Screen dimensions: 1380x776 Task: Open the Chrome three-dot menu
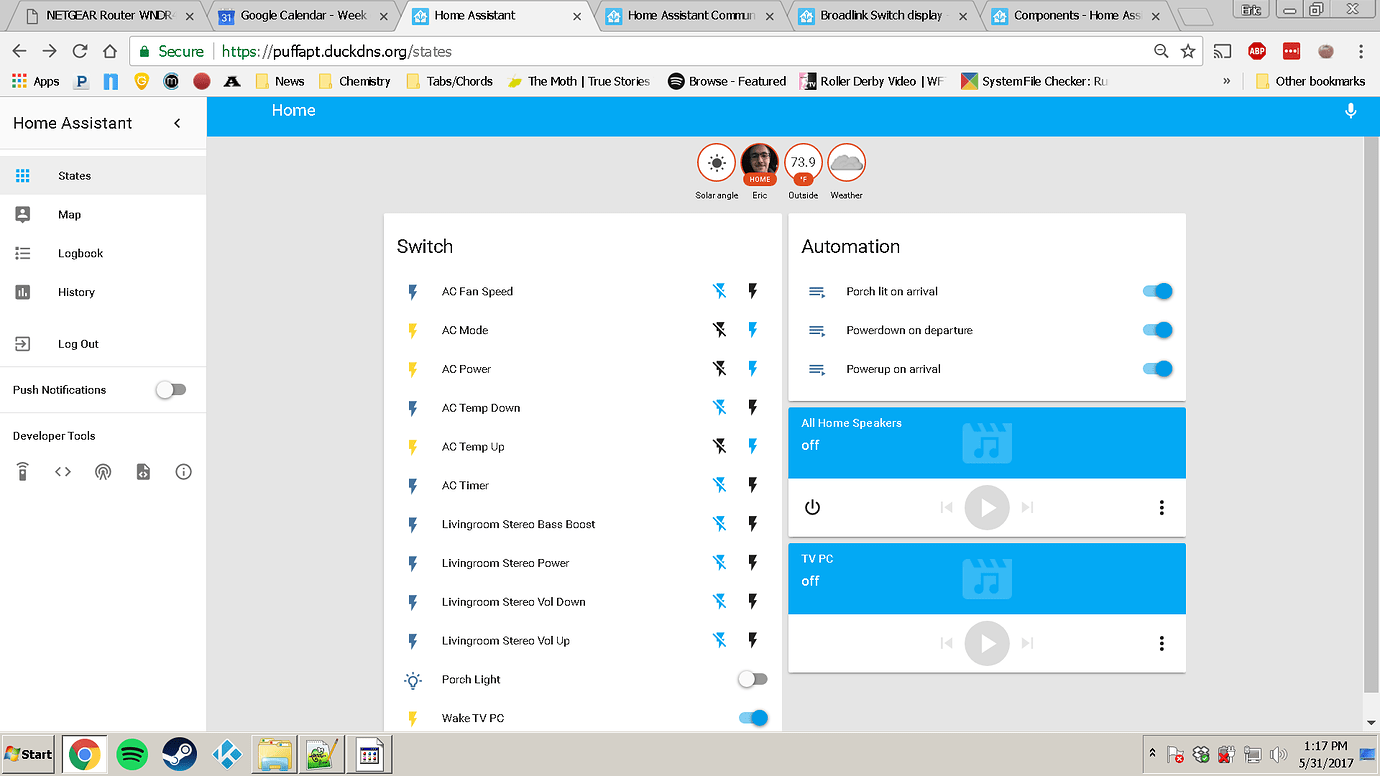(x=1361, y=51)
